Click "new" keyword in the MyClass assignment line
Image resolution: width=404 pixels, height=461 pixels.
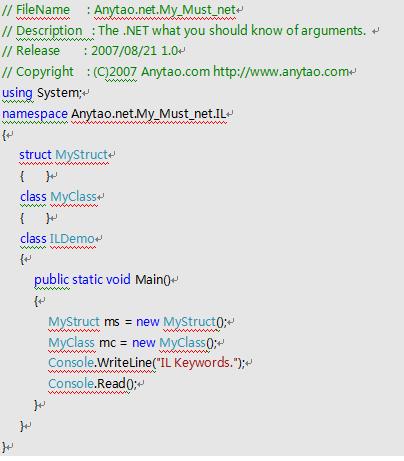pos(144,343)
